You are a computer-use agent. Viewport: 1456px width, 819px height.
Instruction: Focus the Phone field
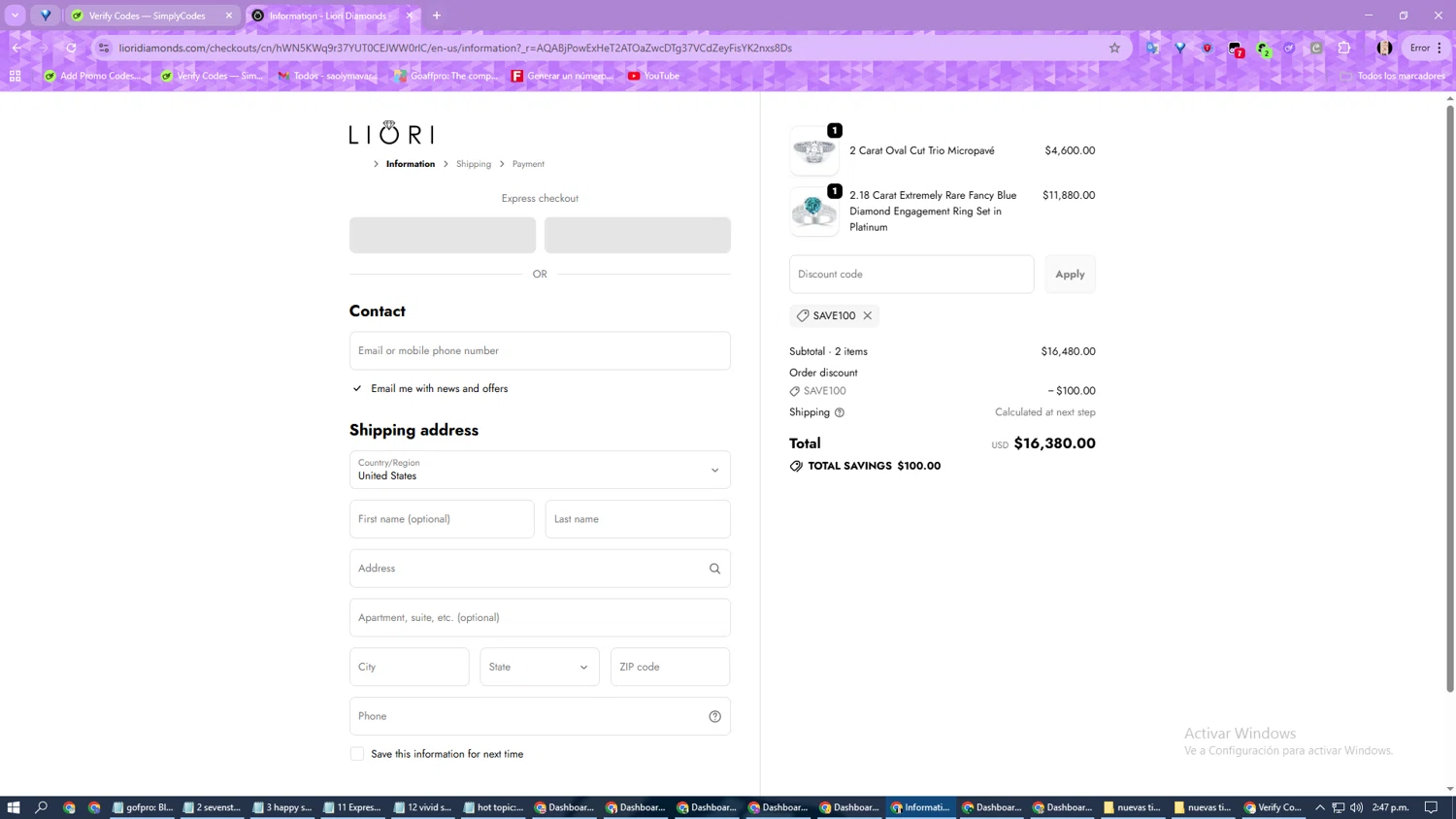coord(540,716)
